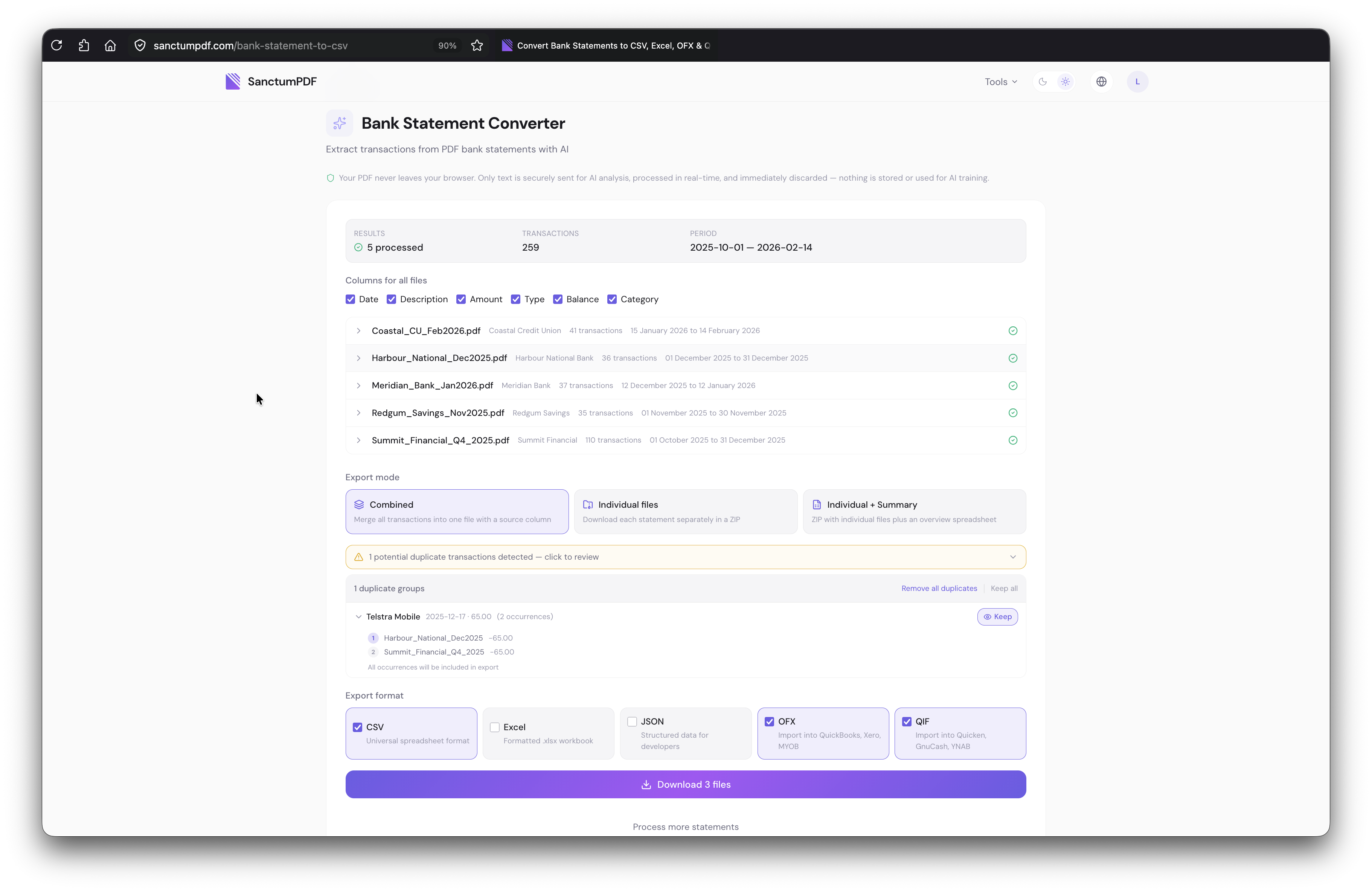This screenshot has height=892, width=1372.
Task: Expand the Coastal_CU_Feb2026.pdf row
Action: pyautogui.click(x=358, y=331)
